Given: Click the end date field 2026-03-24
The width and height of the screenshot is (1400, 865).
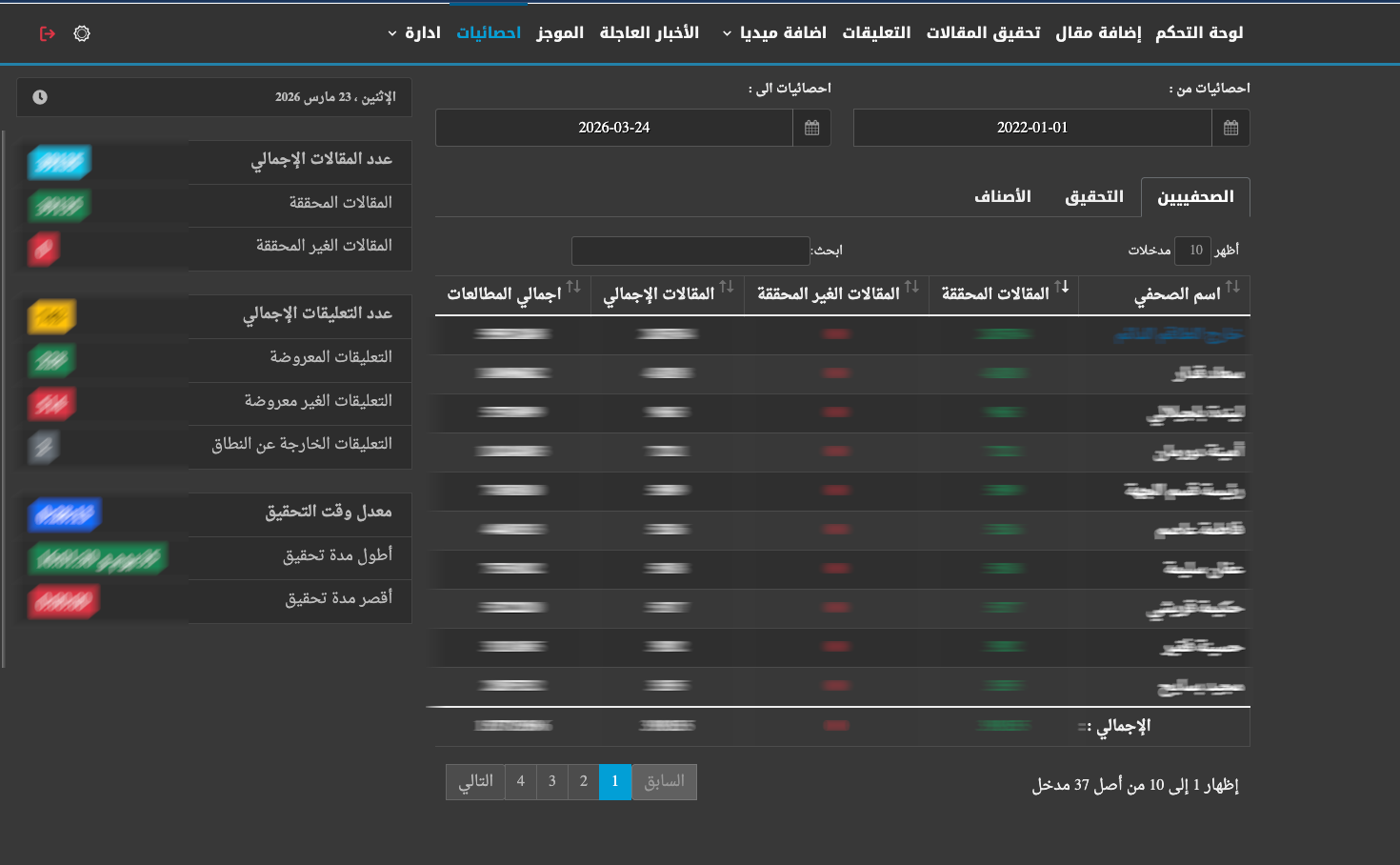Looking at the screenshot, I should (x=614, y=128).
